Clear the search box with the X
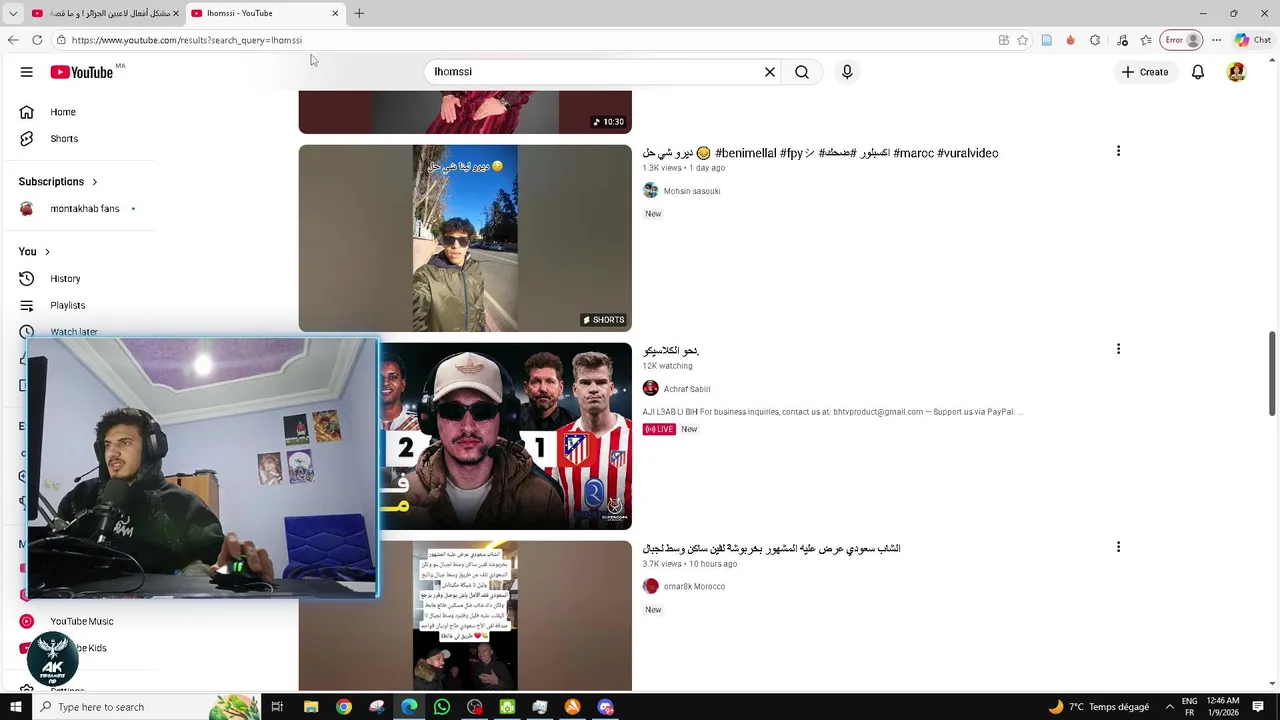1280x720 pixels. [770, 72]
